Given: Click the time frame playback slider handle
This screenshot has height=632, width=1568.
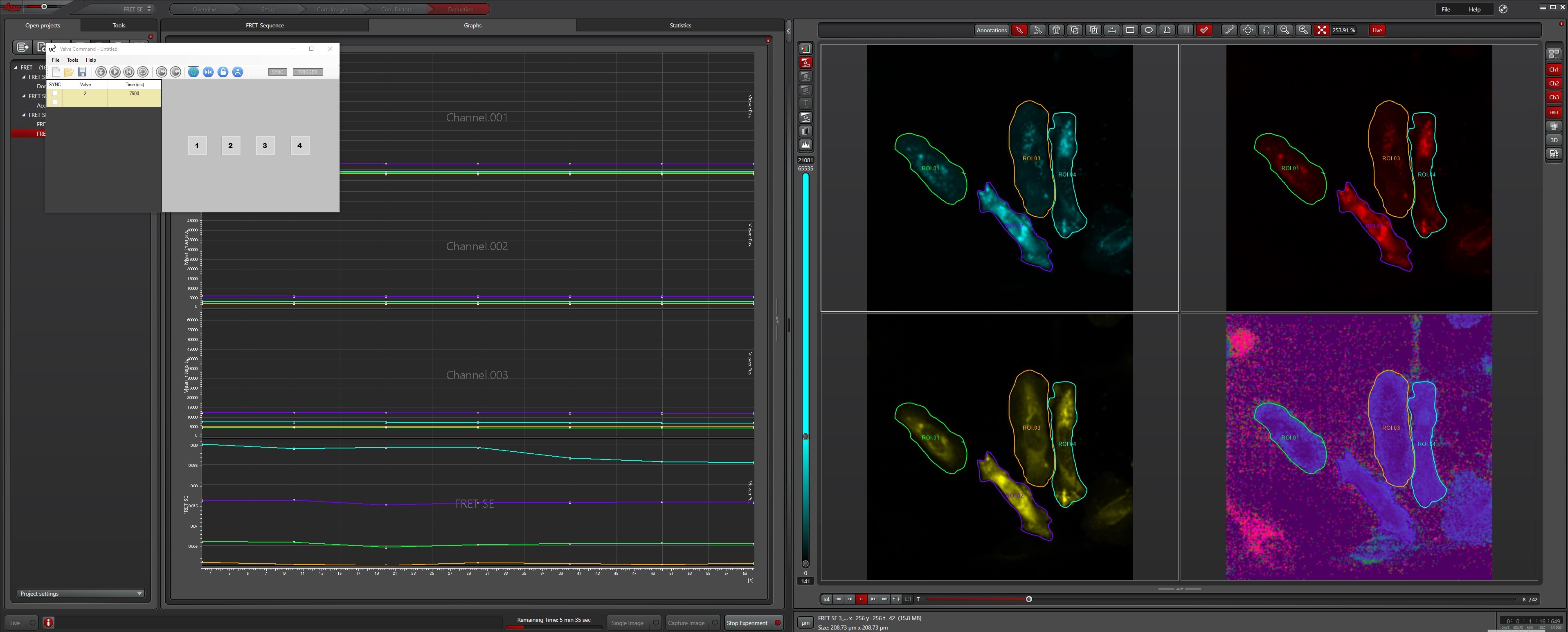Looking at the screenshot, I should click(x=1029, y=599).
